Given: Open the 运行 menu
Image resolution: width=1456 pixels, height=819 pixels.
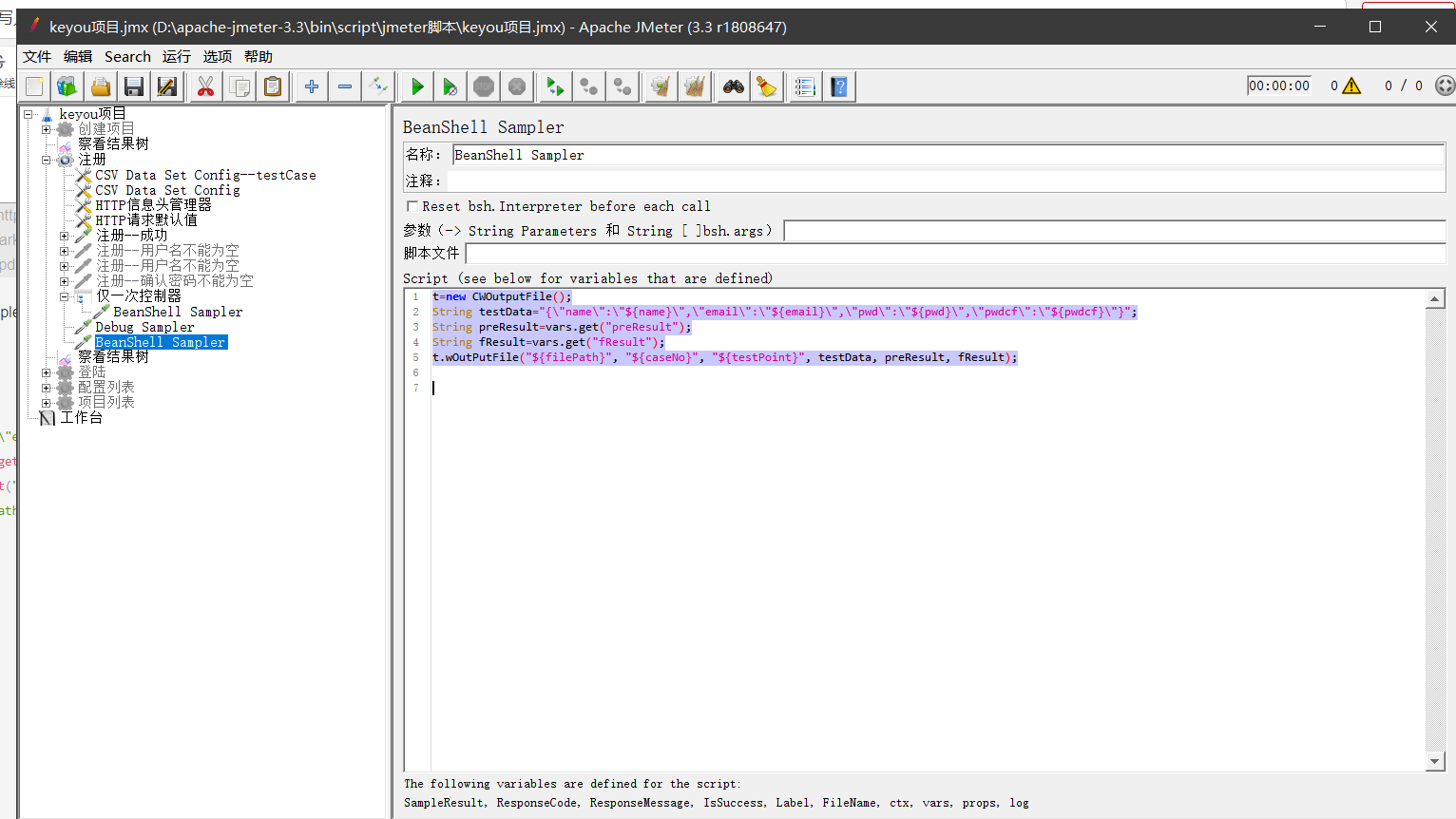Looking at the screenshot, I should pos(176,56).
